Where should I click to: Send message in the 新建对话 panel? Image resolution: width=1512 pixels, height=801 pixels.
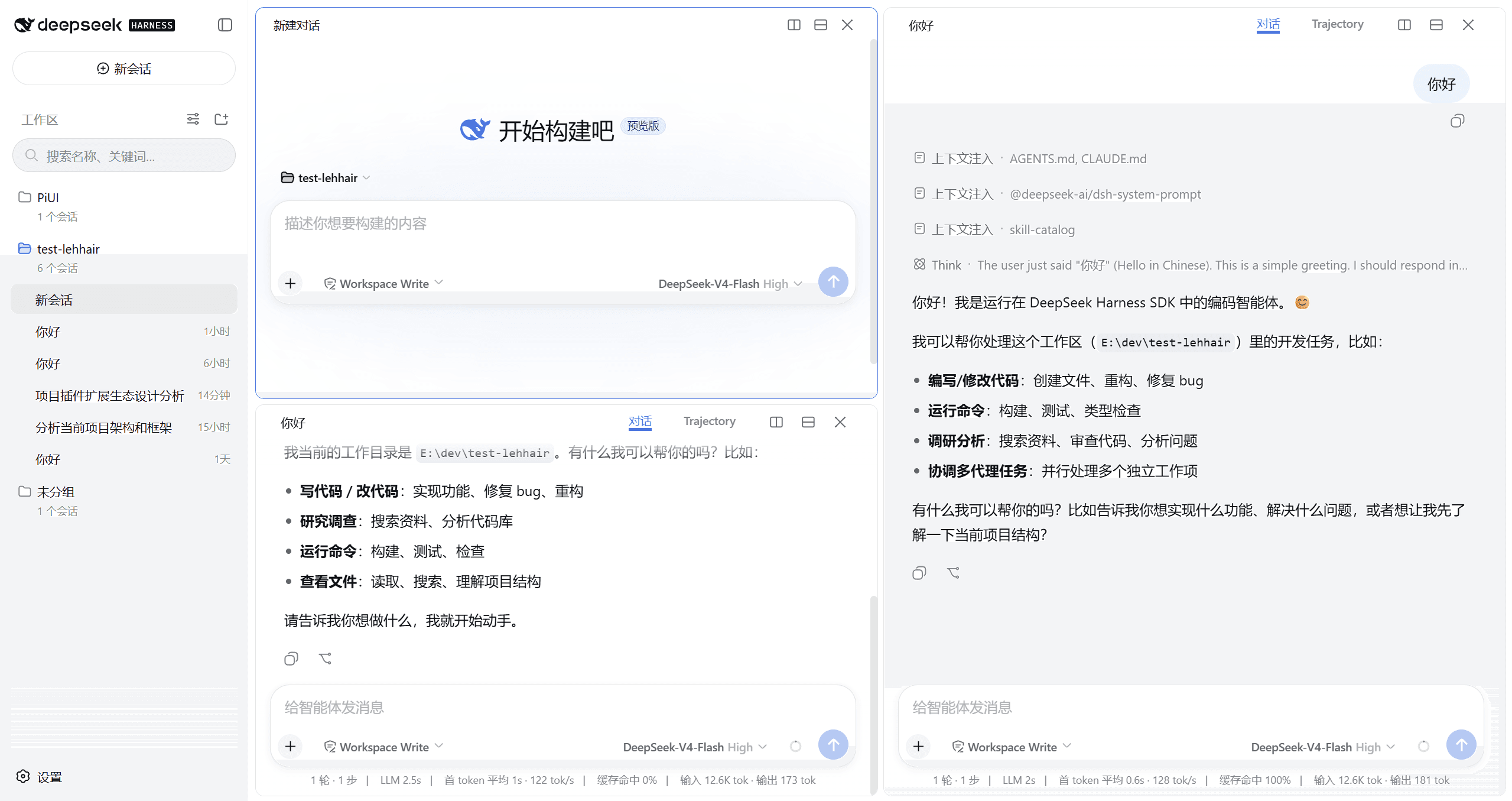tap(833, 282)
